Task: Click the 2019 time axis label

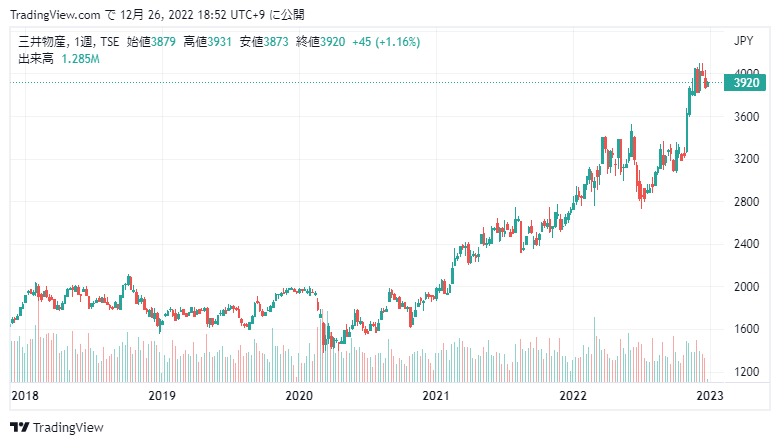Action: coord(162,395)
